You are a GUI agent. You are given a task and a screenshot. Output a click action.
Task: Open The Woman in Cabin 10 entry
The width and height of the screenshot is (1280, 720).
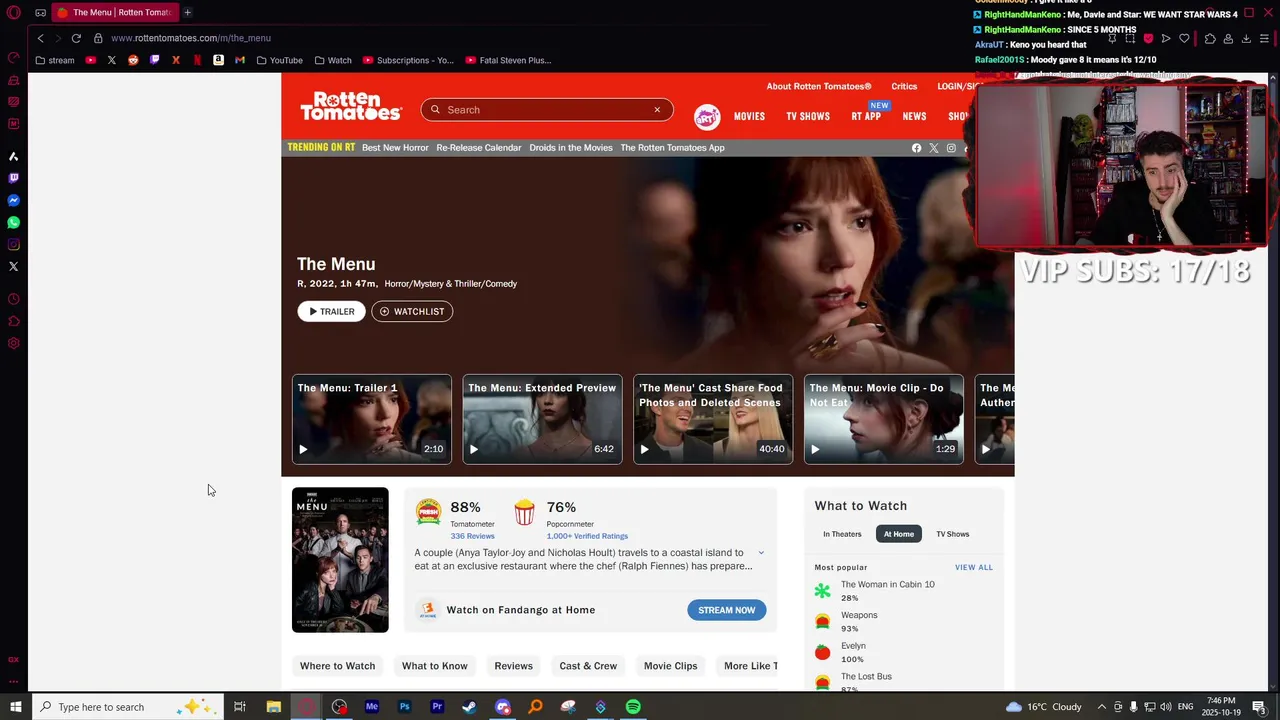[x=888, y=584]
